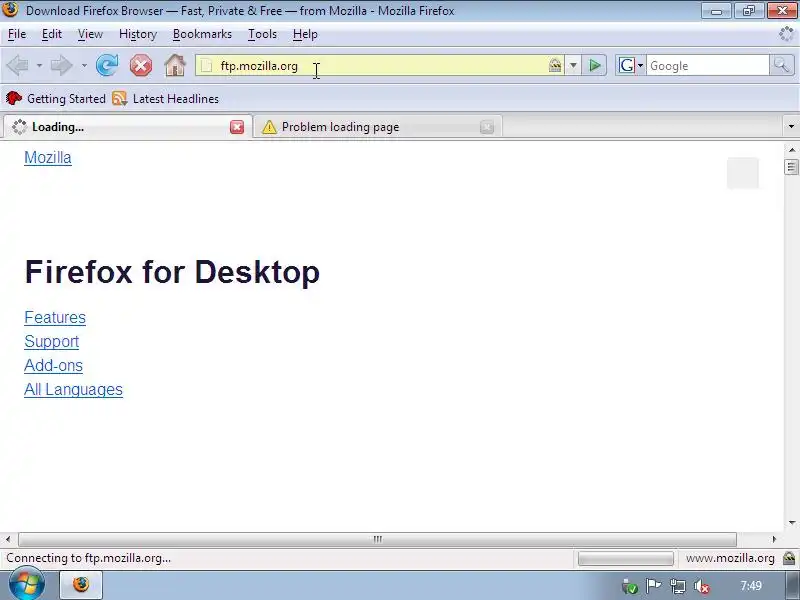Image resolution: width=800 pixels, height=600 pixels.
Task: Open the Support link
Action: (52, 341)
